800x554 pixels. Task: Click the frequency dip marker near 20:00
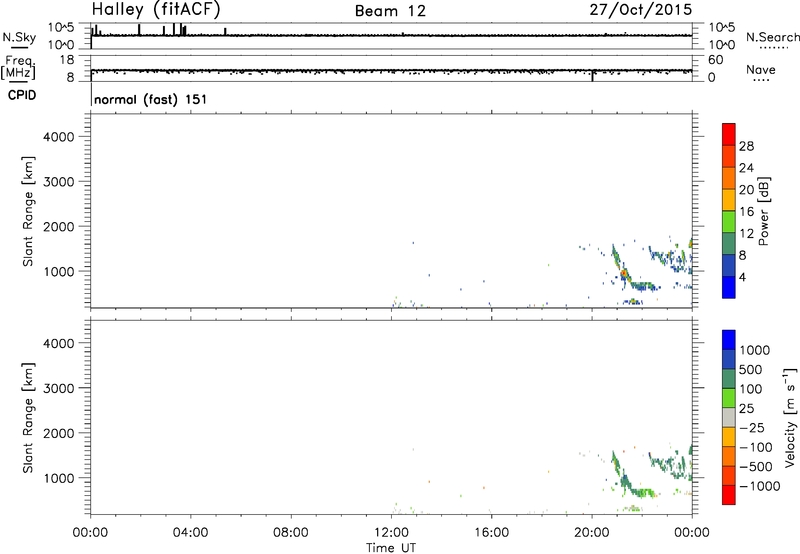(x=592, y=76)
